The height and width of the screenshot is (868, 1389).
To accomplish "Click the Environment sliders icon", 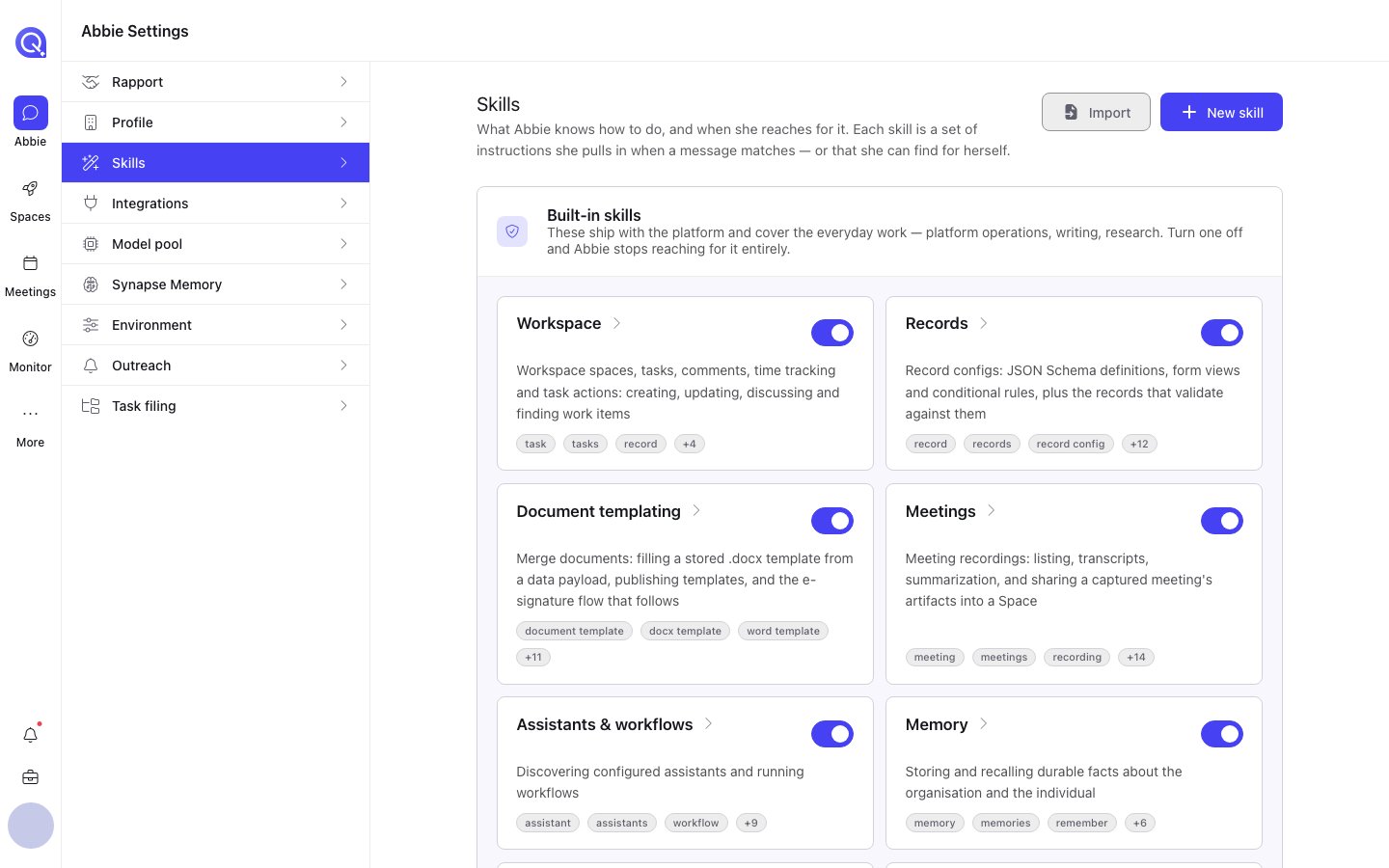I will point(91,325).
